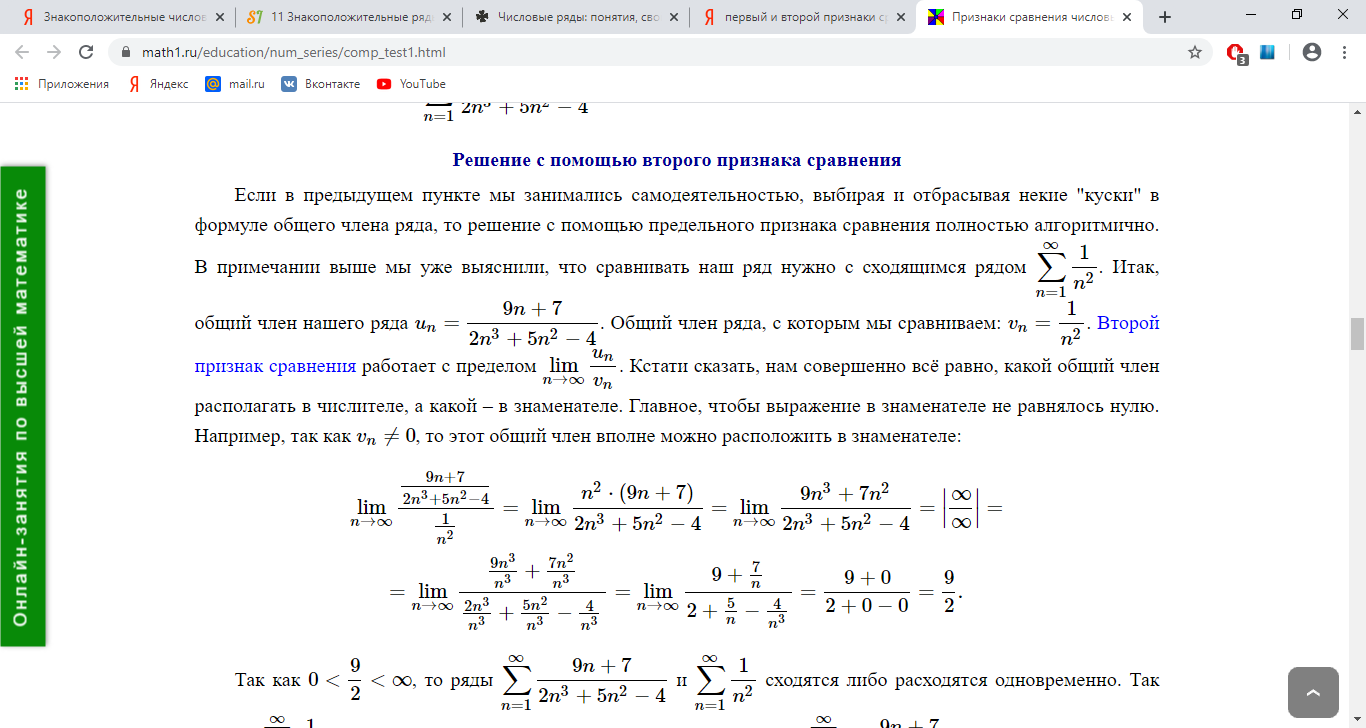Go forward to next page
1366x728 pixels.
click(54, 52)
